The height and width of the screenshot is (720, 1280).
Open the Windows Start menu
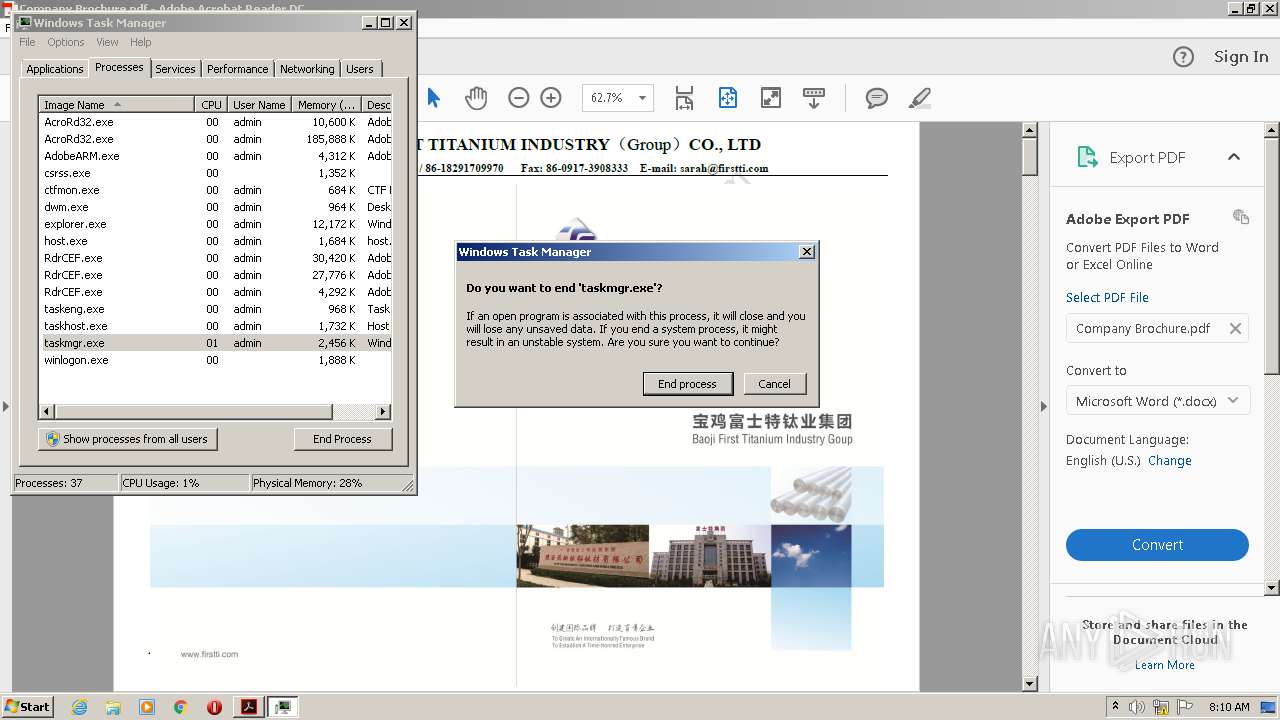(28, 706)
